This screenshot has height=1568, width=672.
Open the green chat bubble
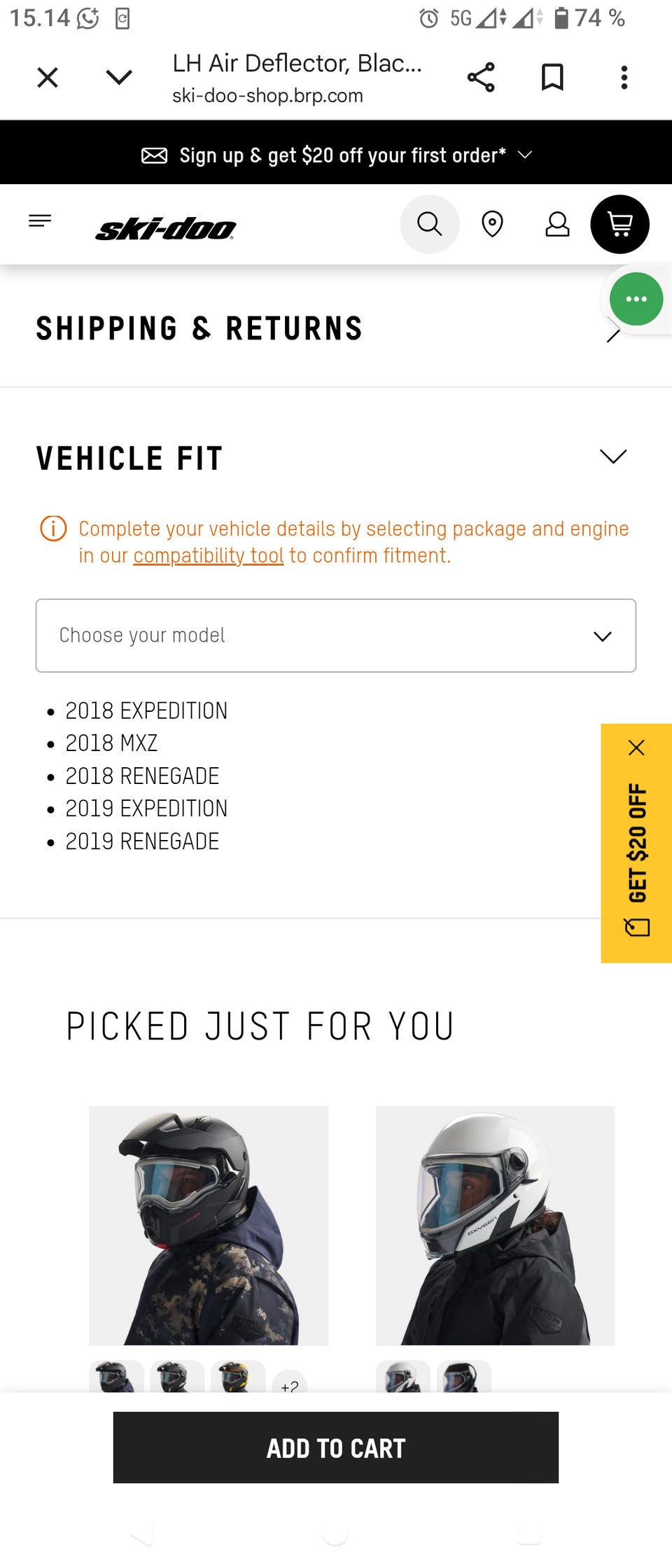(x=636, y=299)
